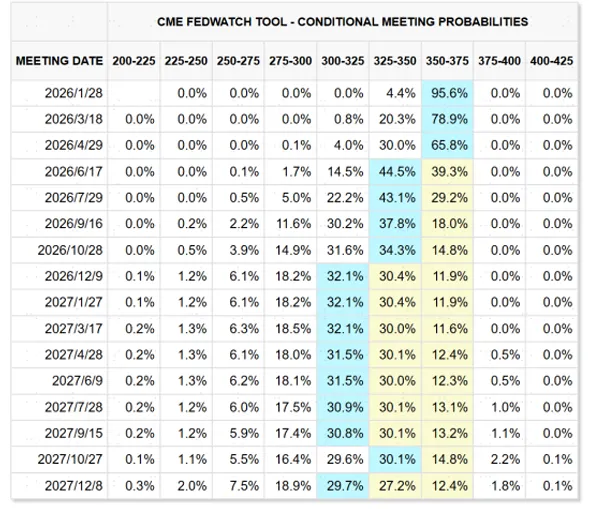Viewport: 594px width, 509px height.
Task: Click the 2.2% cell for 2027/10/27
Action: point(499,460)
